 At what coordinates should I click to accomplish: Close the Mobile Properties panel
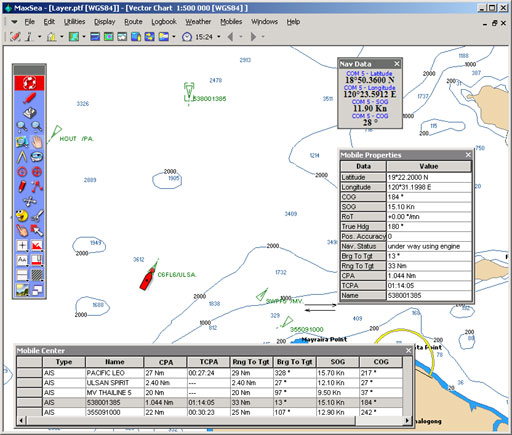468,155
